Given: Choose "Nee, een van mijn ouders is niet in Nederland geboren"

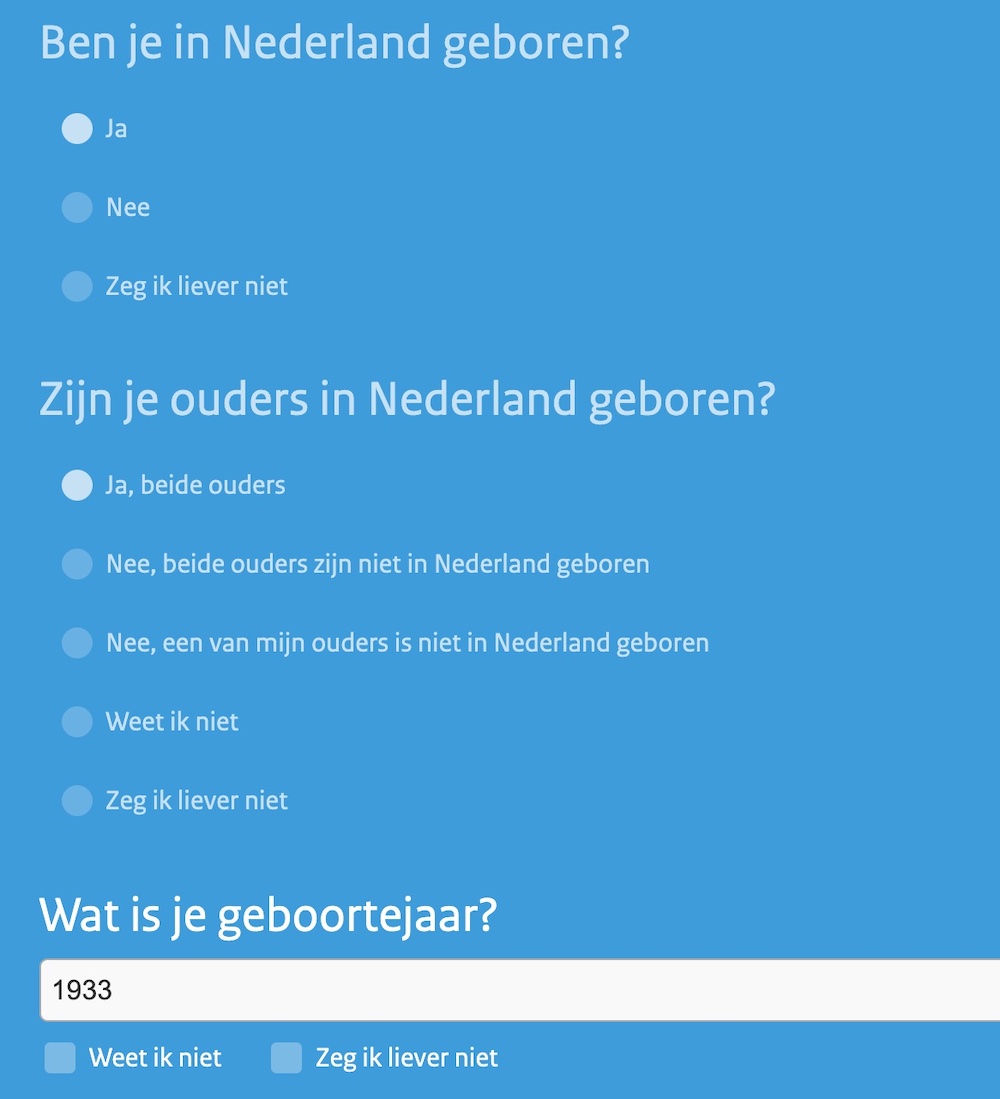Looking at the screenshot, I should [76, 643].
